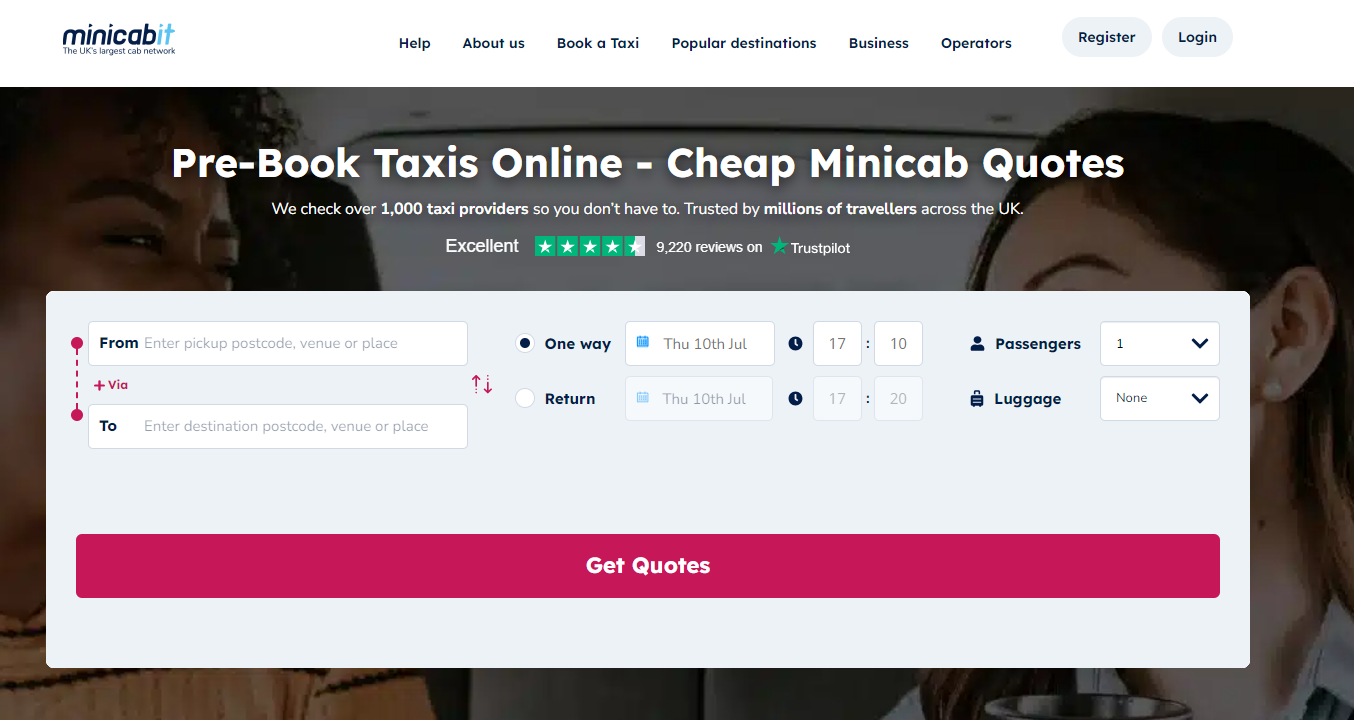The image size is (1354, 720).
Task: Open the Business menu item
Action: pyautogui.click(x=879, y=43)
